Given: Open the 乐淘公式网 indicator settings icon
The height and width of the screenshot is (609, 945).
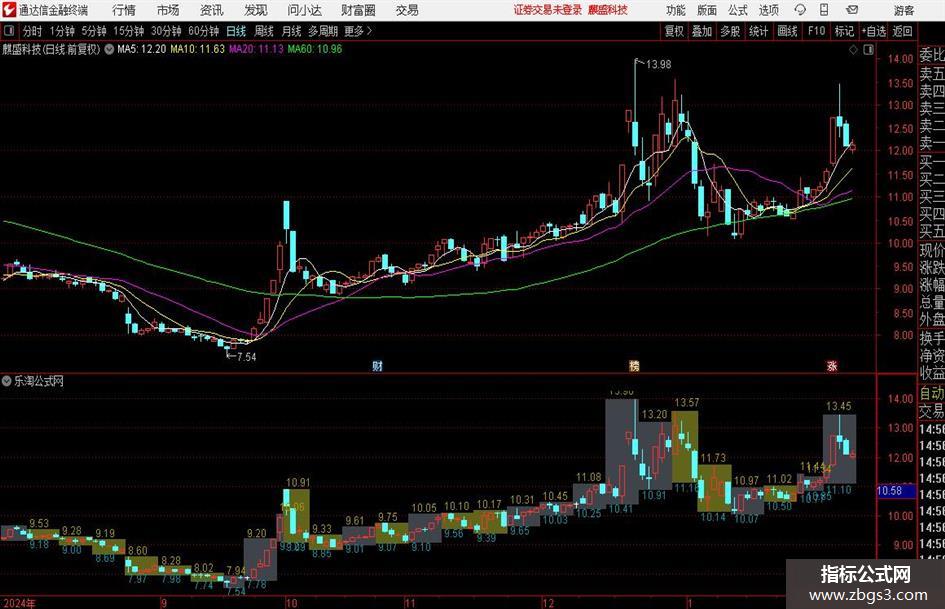Looking at the screenshot, I should [x=7, y=381].
